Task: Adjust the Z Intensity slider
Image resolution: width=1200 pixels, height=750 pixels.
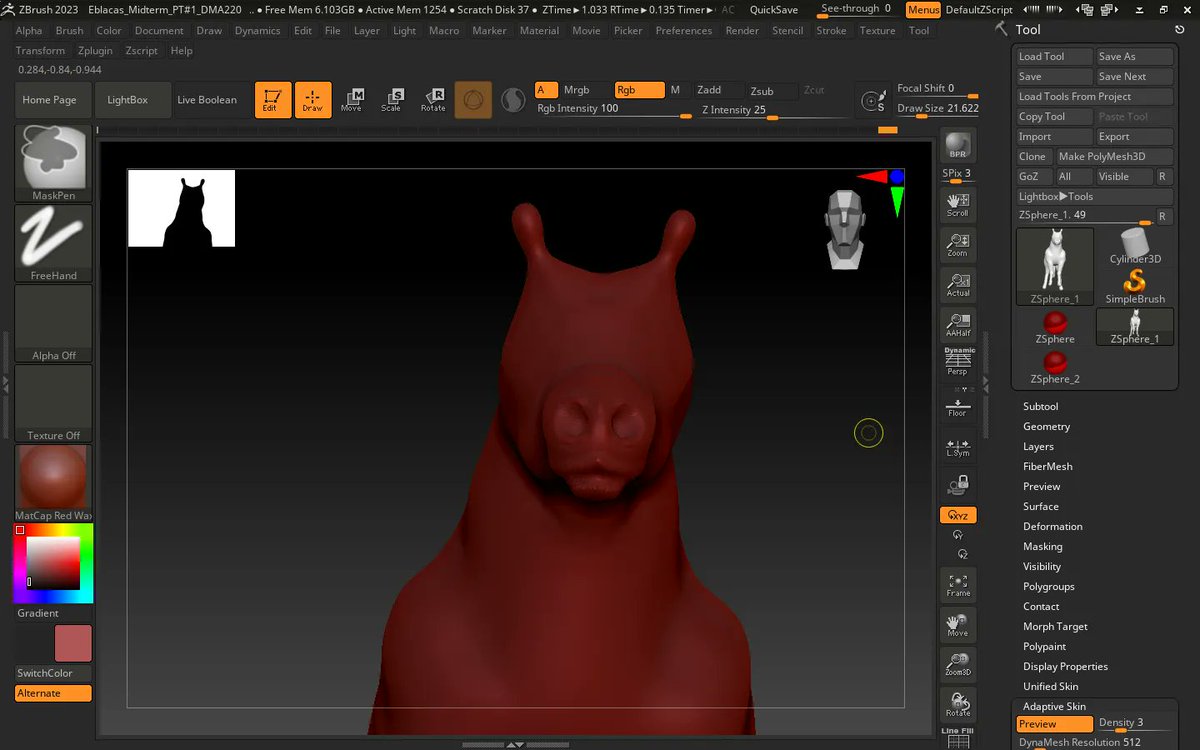Action: pos(776,110)
